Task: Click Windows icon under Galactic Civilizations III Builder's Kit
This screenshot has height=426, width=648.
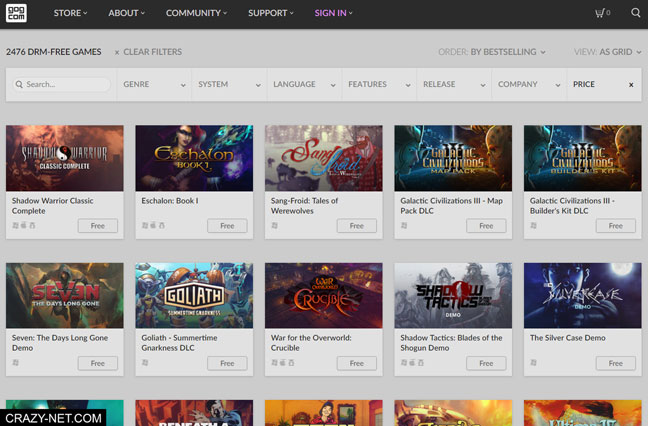Action: 534,225
